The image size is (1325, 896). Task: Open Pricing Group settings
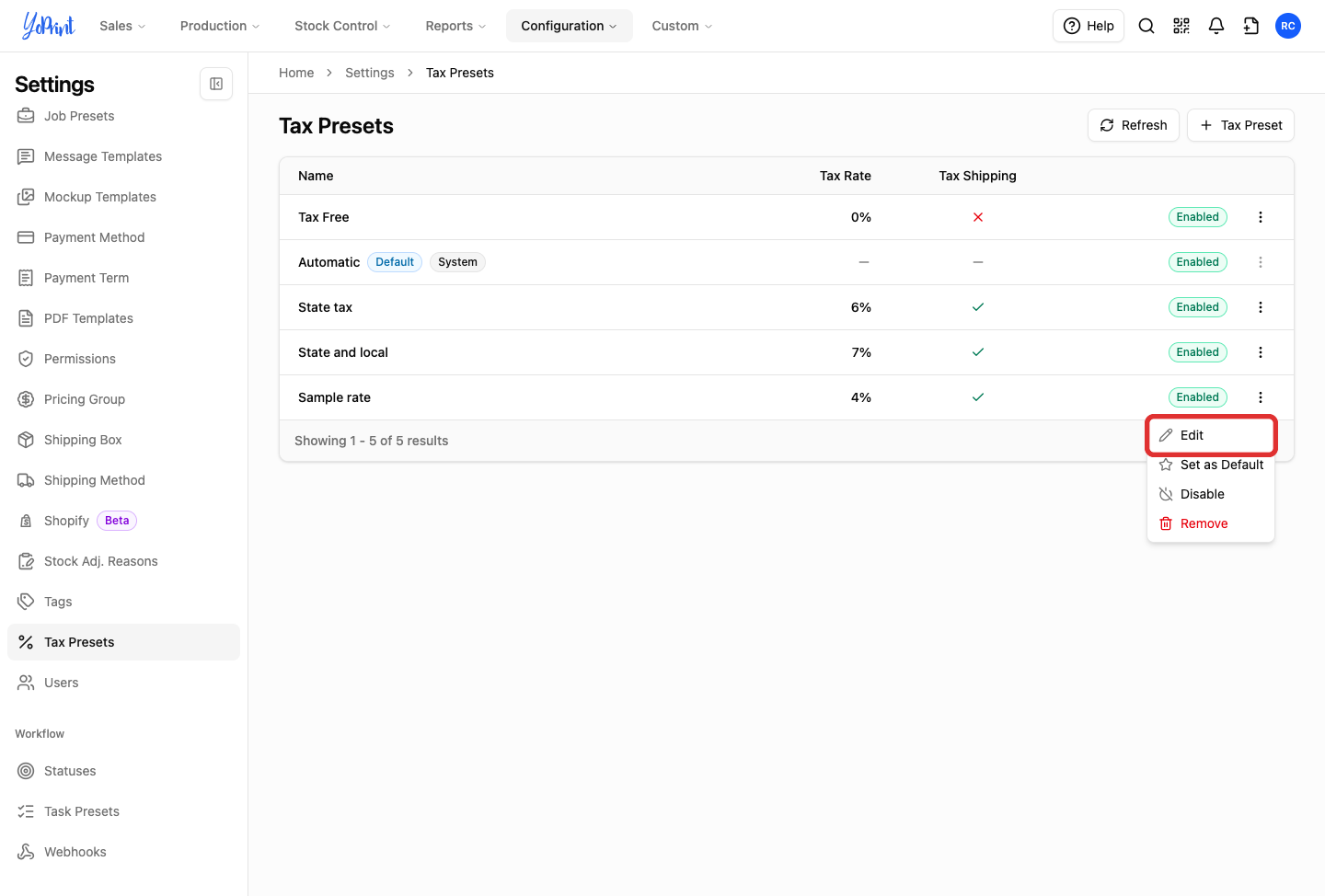123,399
